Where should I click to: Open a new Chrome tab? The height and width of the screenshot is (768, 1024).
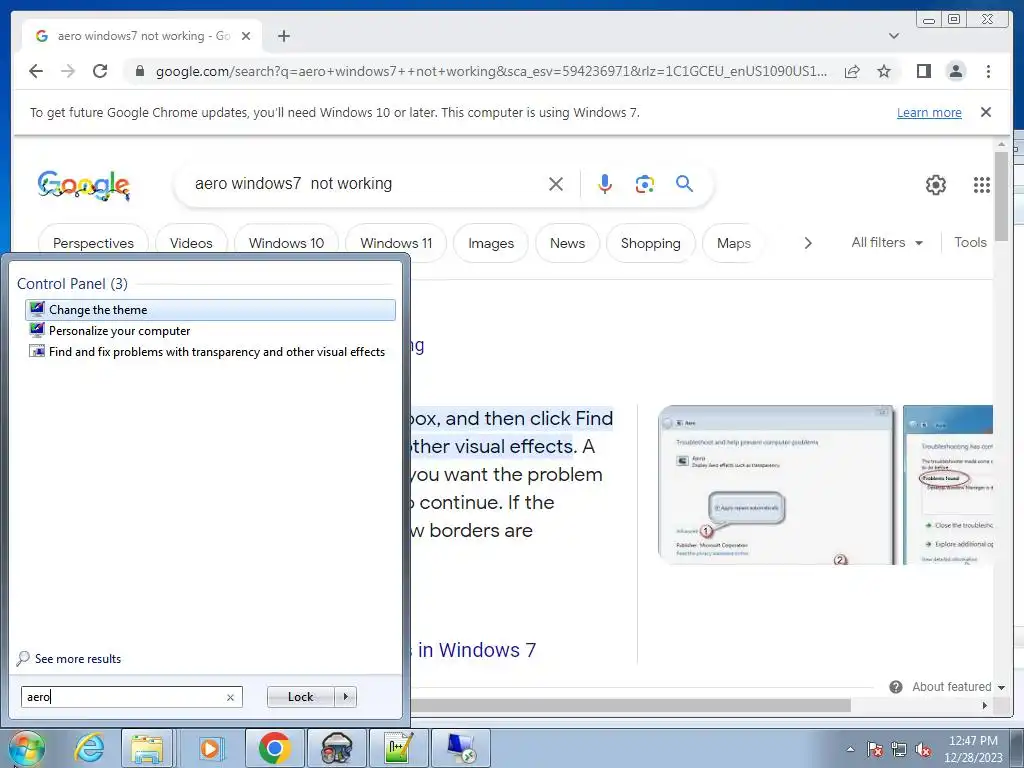283,36
